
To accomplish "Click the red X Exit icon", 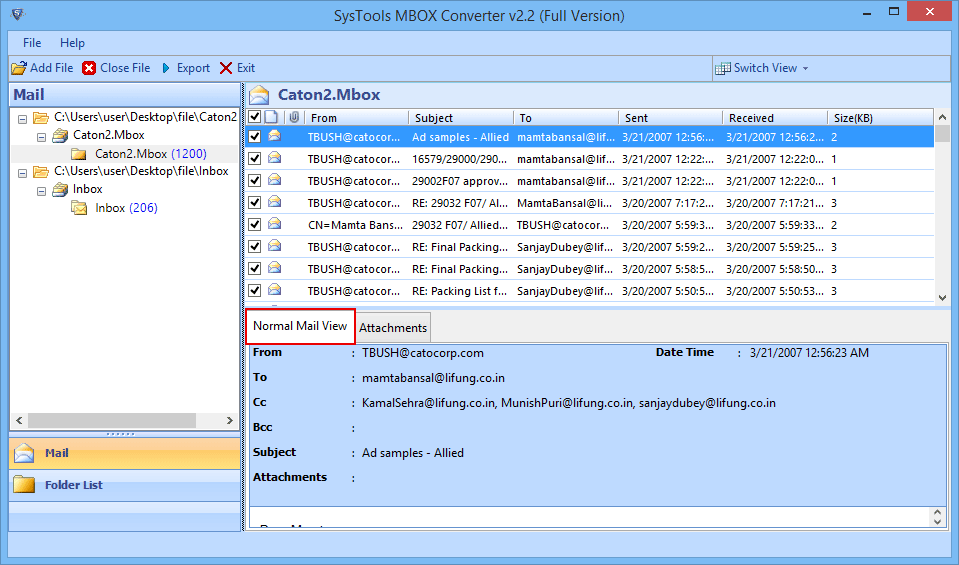I will click(x=226, y=68).
